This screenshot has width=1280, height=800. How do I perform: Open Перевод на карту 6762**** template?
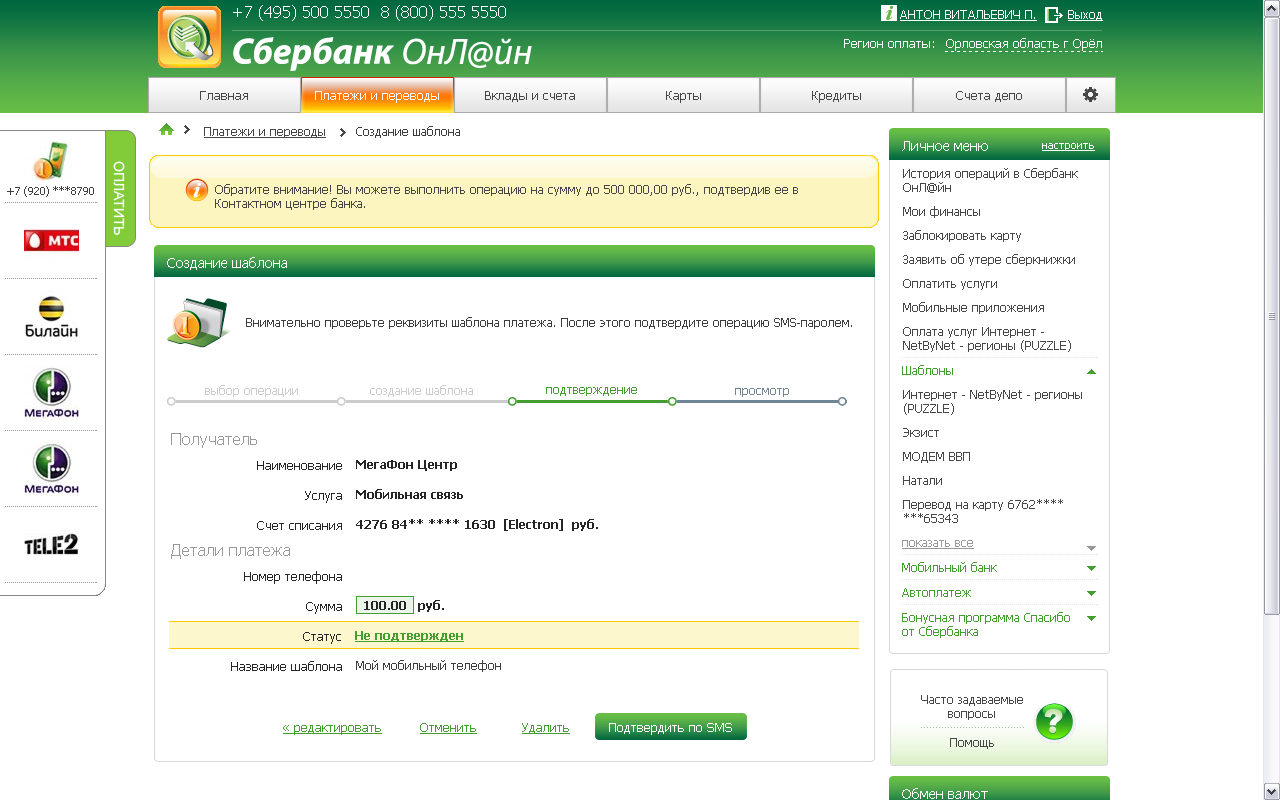coord(983,511)
